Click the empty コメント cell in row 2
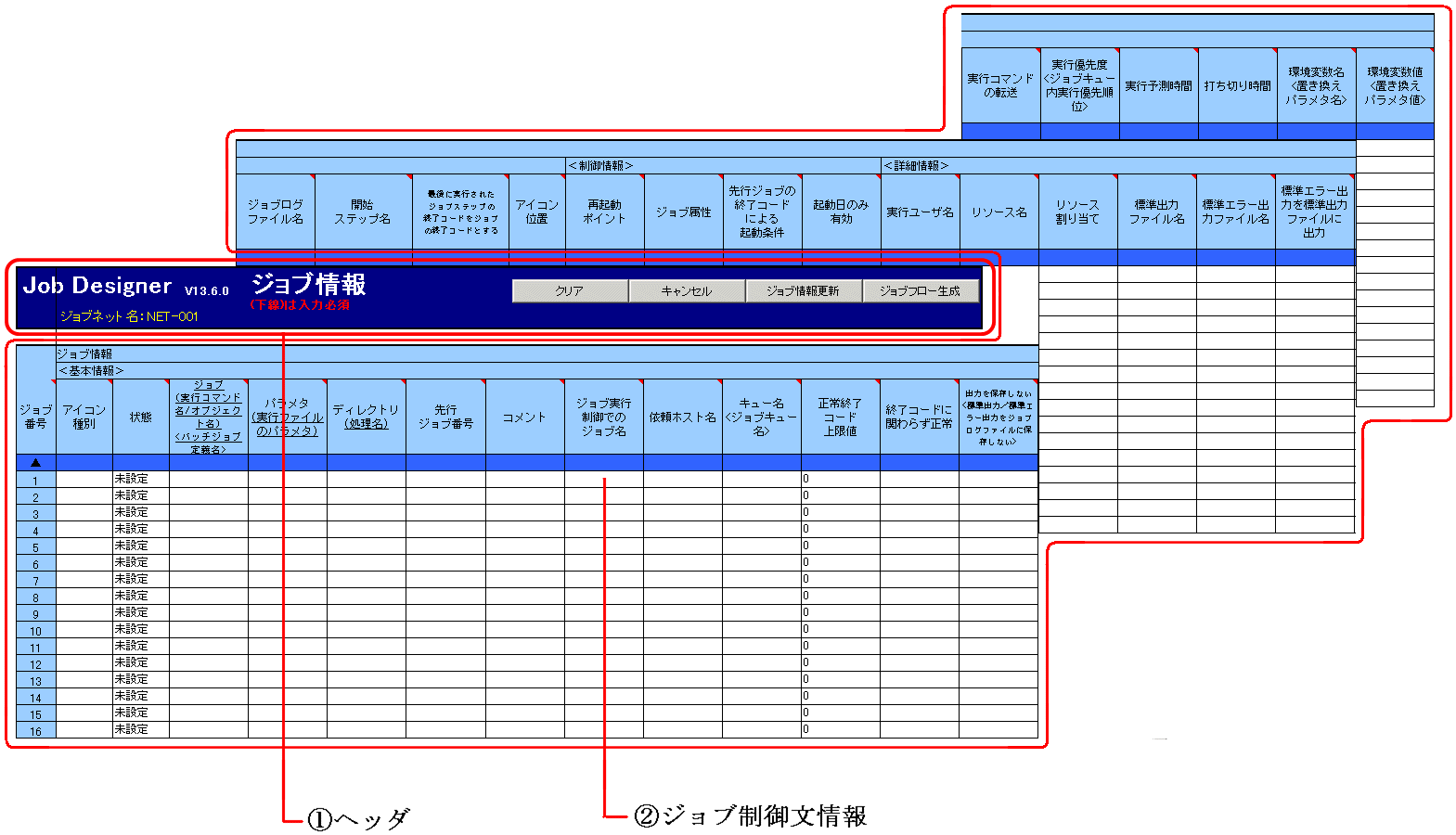 (525, 496)
